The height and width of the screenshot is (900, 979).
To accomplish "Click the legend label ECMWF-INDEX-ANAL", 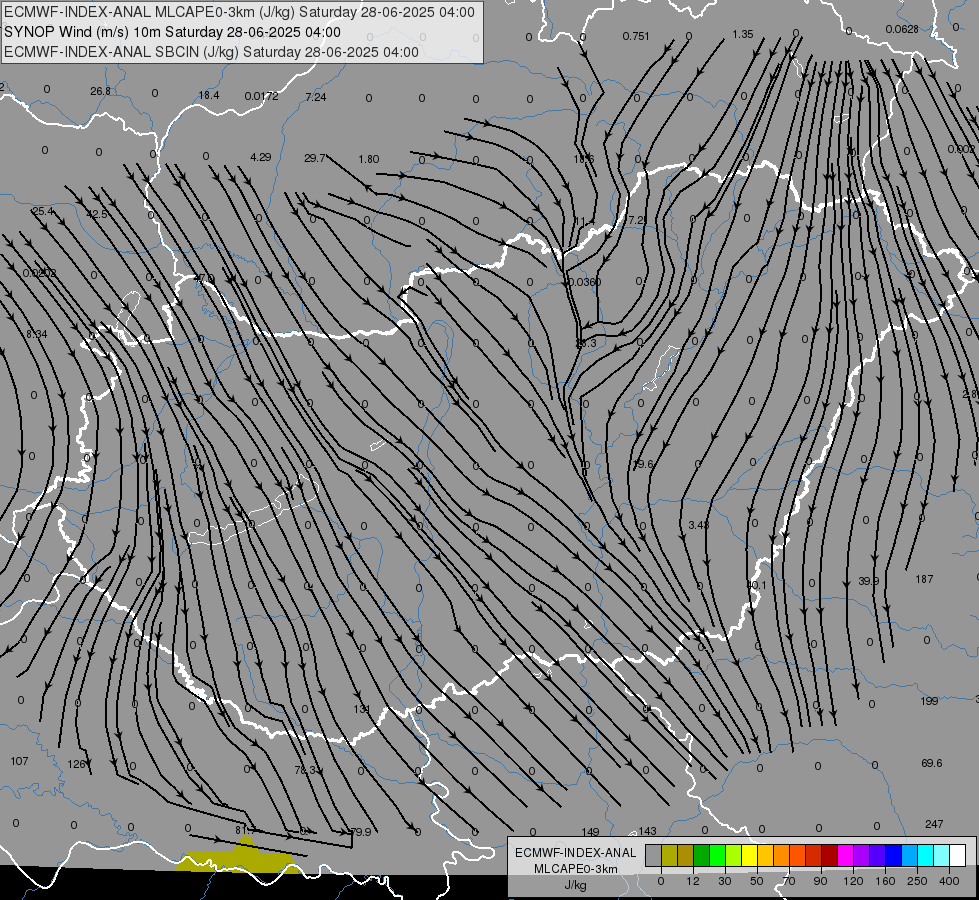I will point(575,853).
